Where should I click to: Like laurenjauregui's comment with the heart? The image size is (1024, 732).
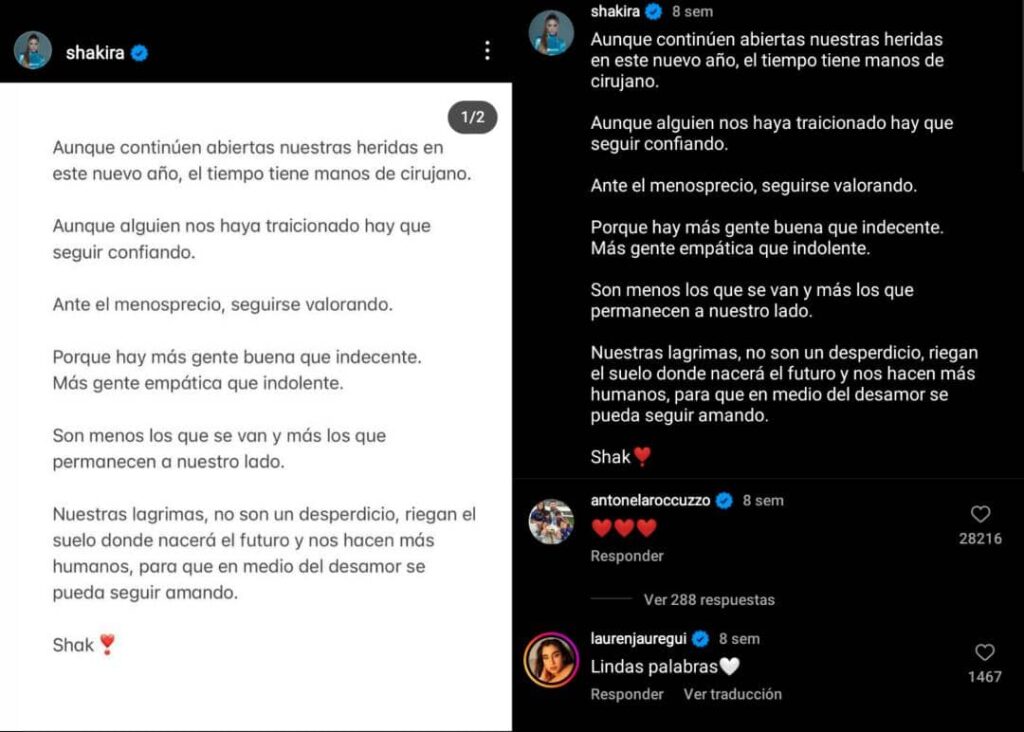point(985,652)
